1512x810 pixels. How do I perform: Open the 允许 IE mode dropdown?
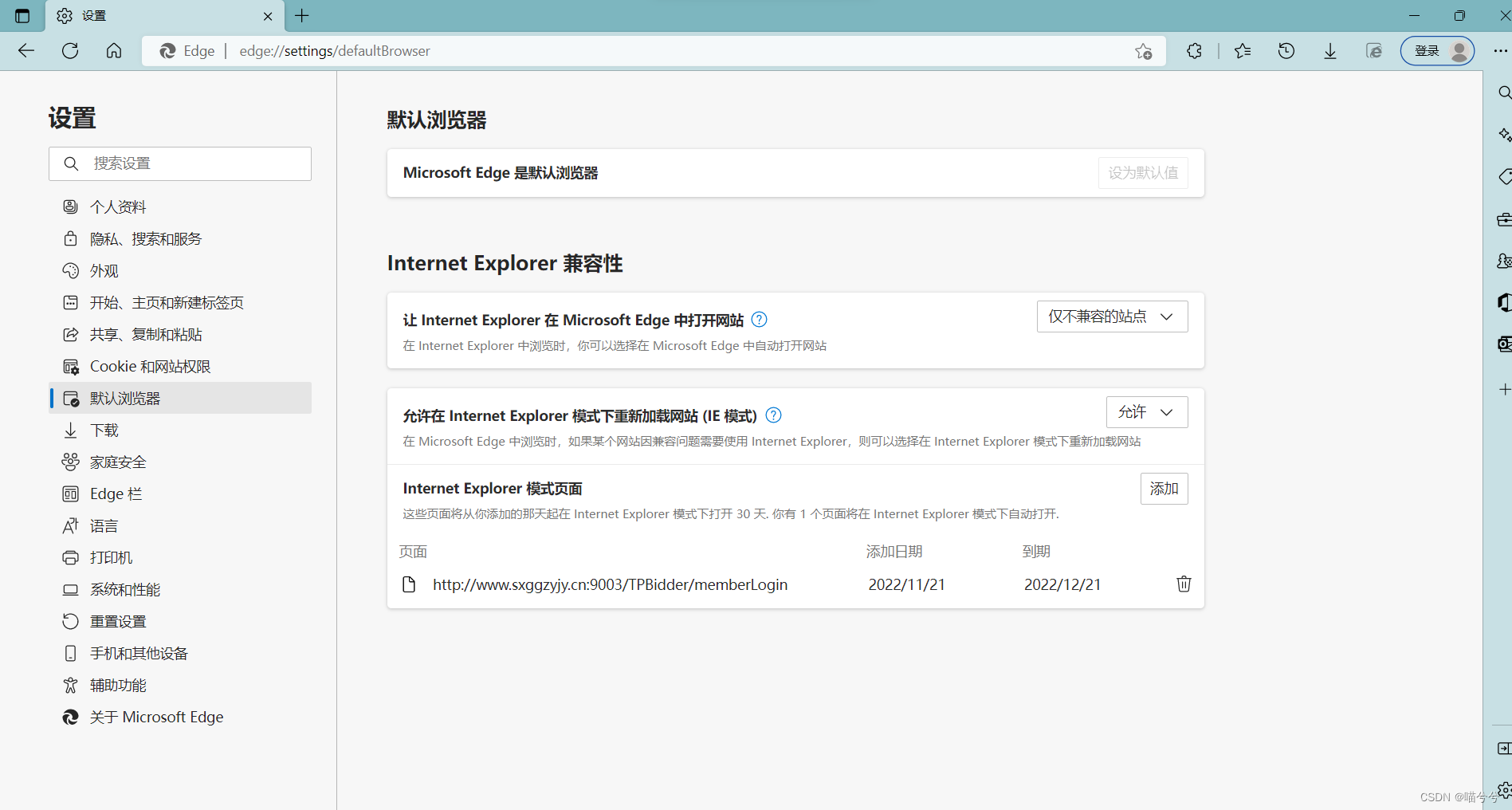click(1147, 412)
